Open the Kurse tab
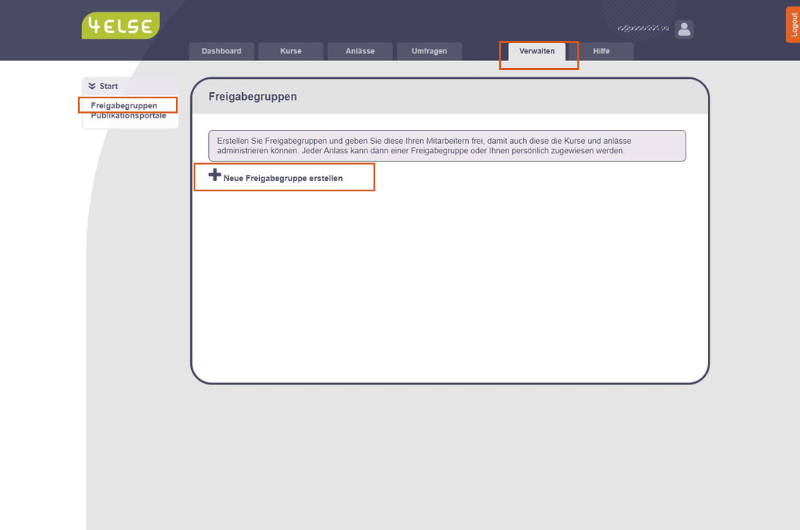The height and width of the screenshot is (530, 800). [x=290, y=51]
